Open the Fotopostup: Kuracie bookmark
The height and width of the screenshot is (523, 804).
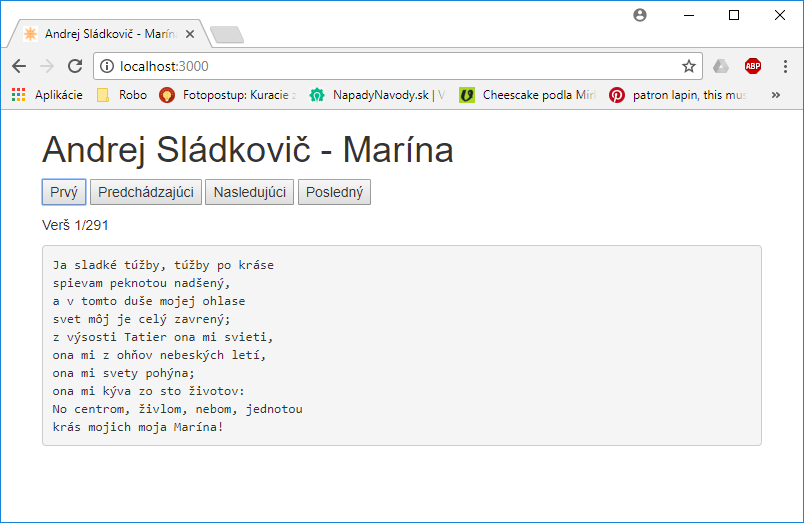[x=228, y=95]
